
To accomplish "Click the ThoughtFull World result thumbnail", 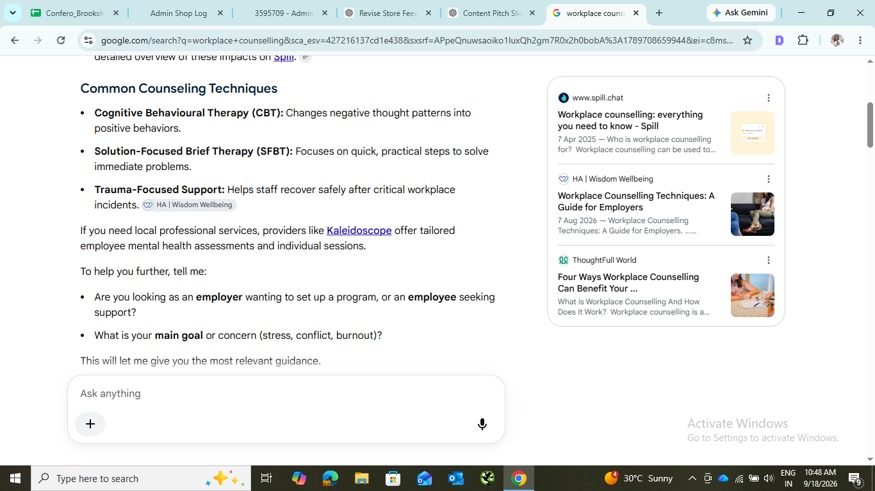I will point(752,295).
